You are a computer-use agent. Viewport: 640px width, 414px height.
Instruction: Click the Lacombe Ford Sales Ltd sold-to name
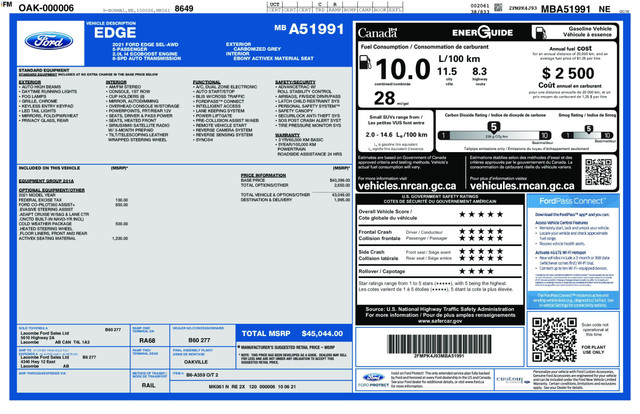coord(45,333)
